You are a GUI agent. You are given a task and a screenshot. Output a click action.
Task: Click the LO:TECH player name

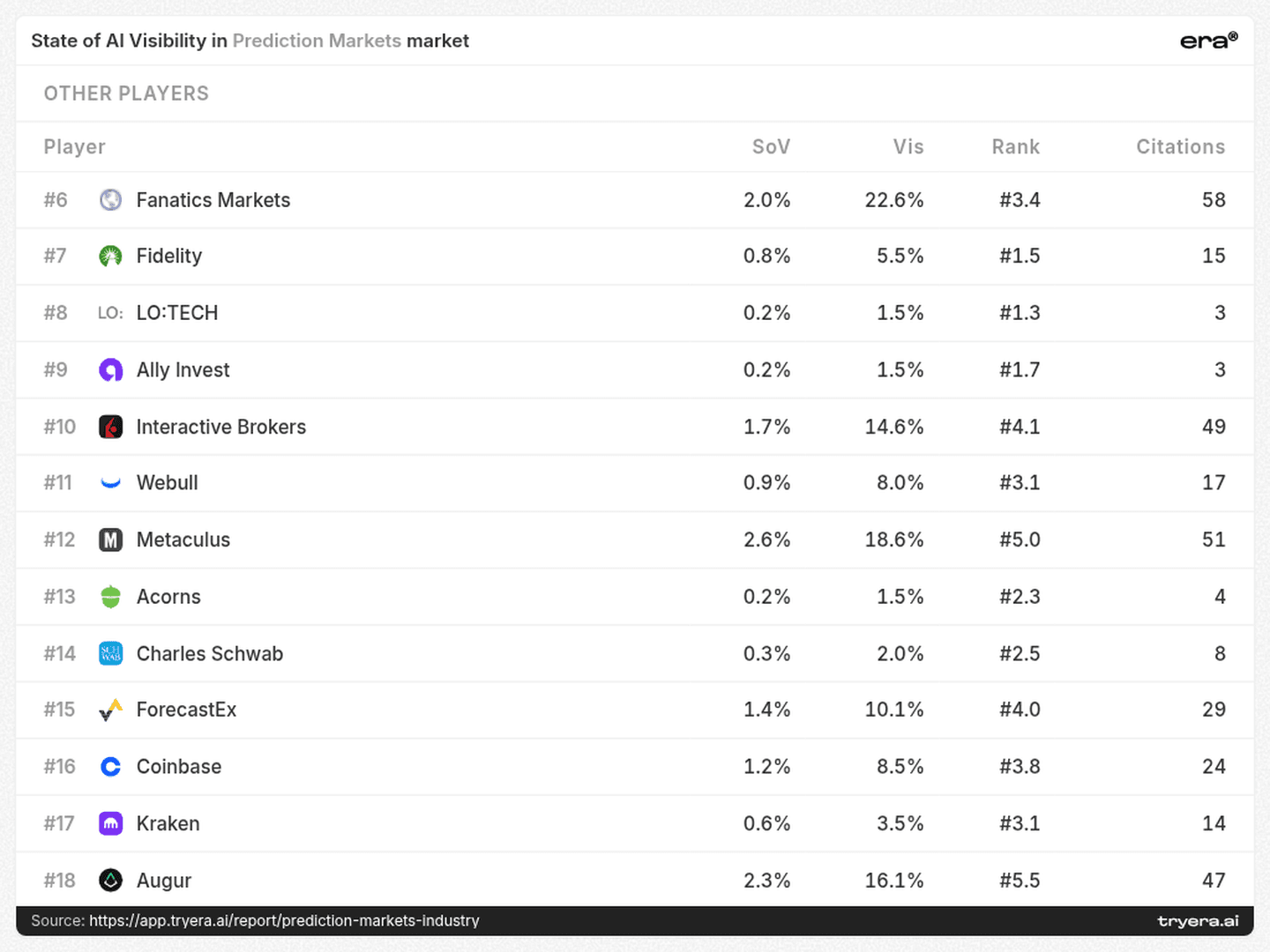pos(177,313)
